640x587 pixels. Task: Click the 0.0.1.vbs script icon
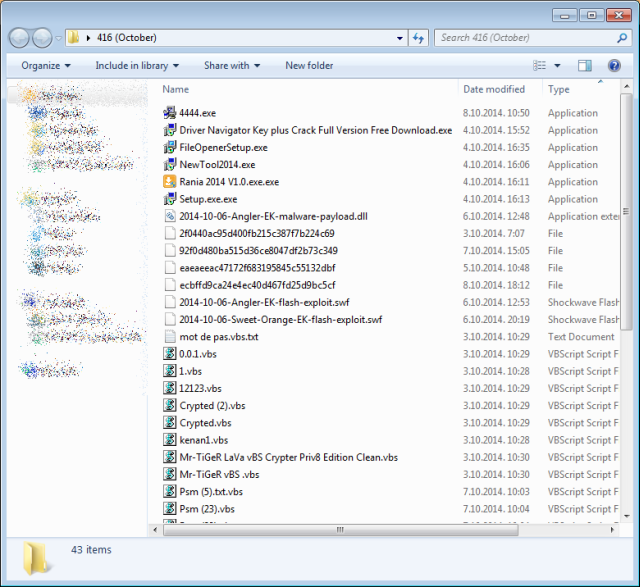pos(169,354)
